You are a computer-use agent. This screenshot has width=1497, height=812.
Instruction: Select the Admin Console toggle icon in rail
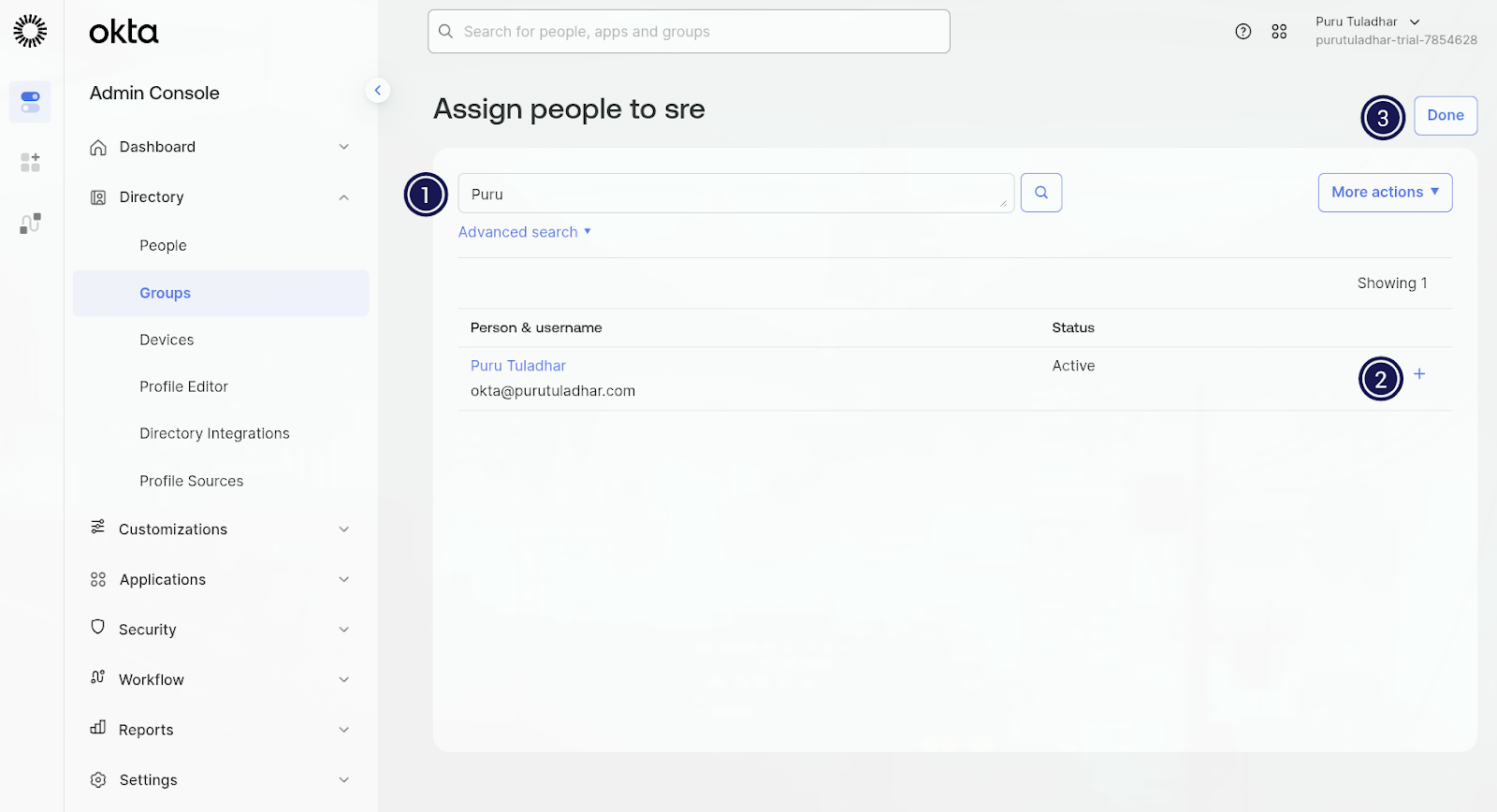[30, 102]
